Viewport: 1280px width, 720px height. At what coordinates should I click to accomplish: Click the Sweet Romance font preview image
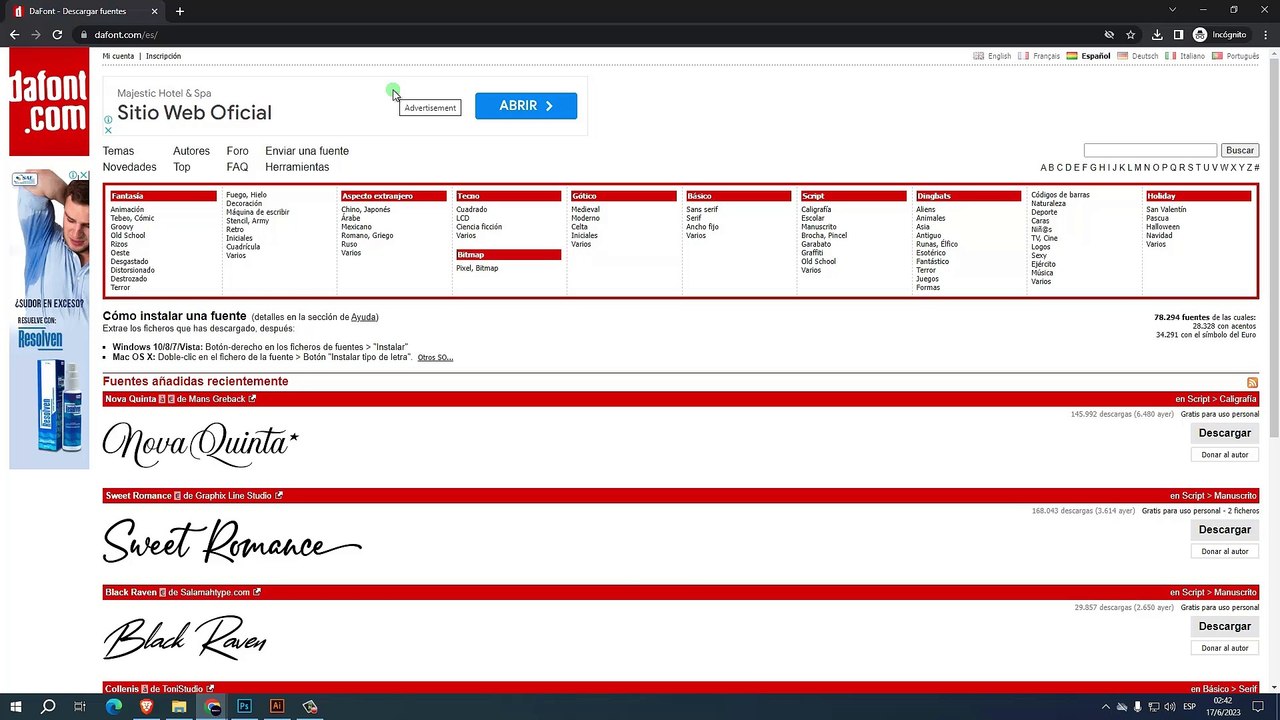pos(232,541)
